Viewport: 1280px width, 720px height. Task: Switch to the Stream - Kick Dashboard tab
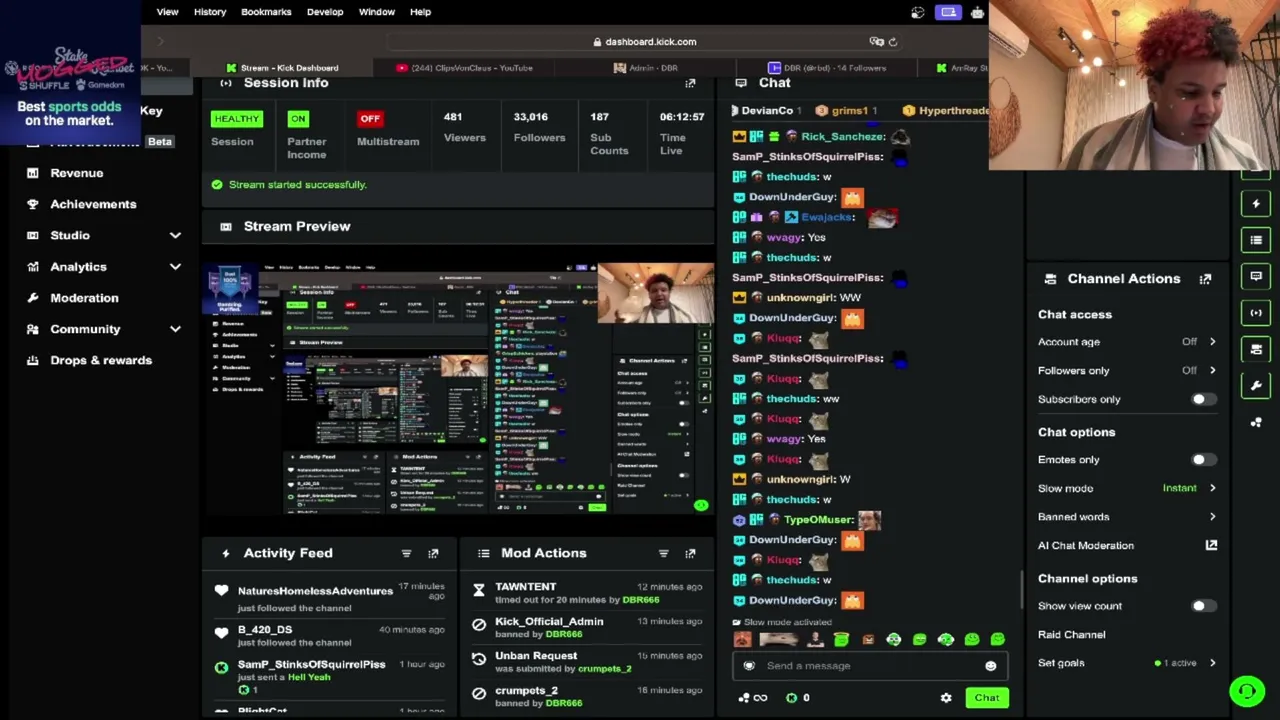coord(282,68)
